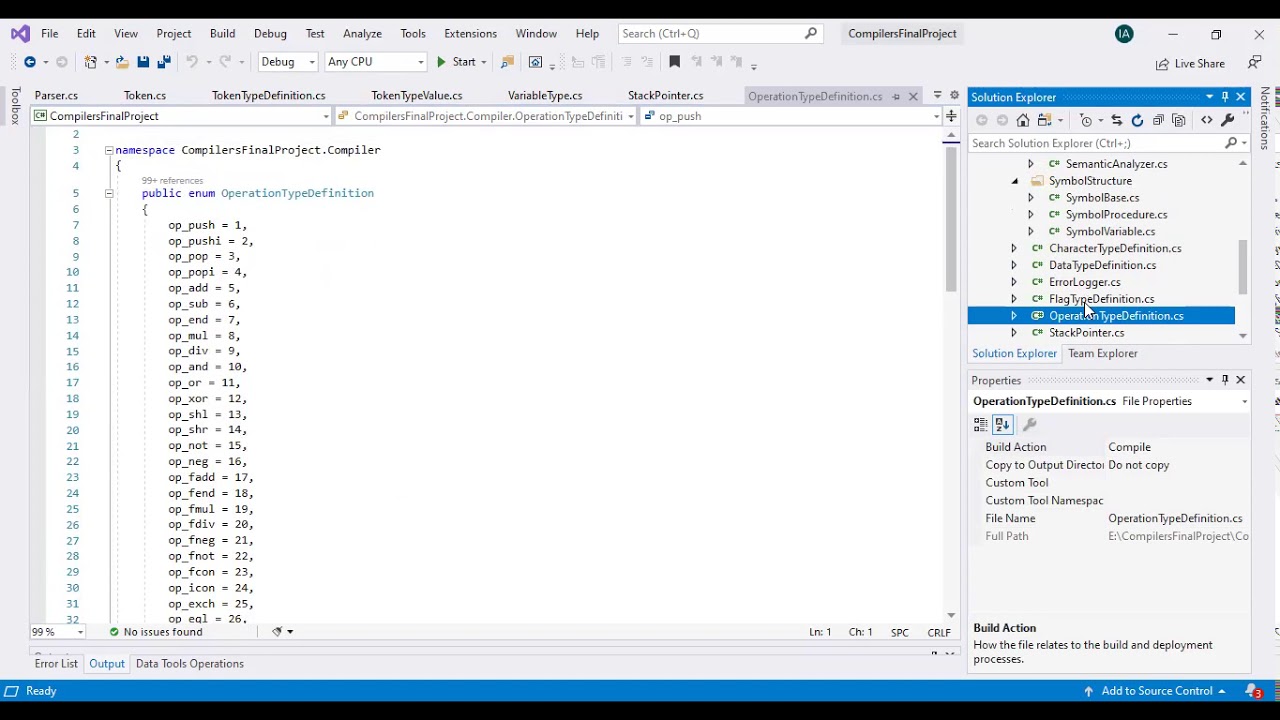Open the Error List tab
Viewport: 1280px width, 720px height.
tap(56, 664)
